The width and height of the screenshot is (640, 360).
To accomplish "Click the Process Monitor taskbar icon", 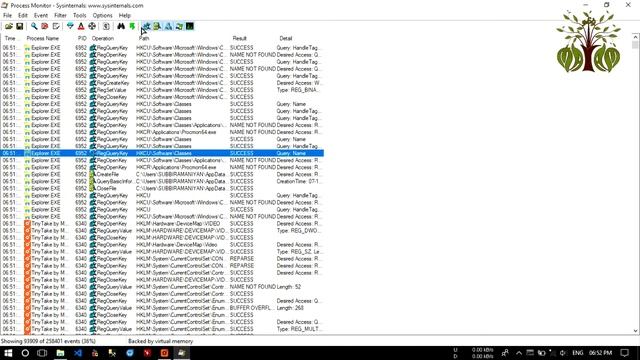I will (182, 353).
